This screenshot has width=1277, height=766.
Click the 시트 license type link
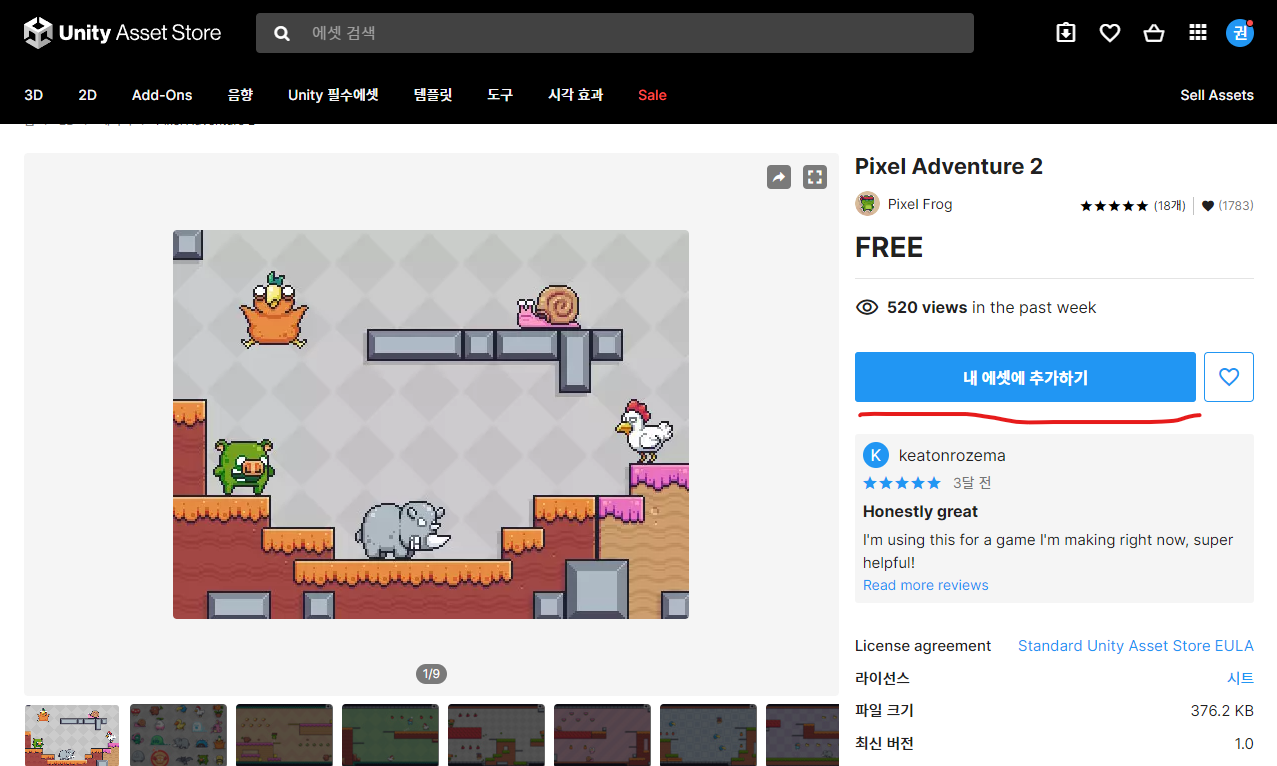tap(1241, 678)
